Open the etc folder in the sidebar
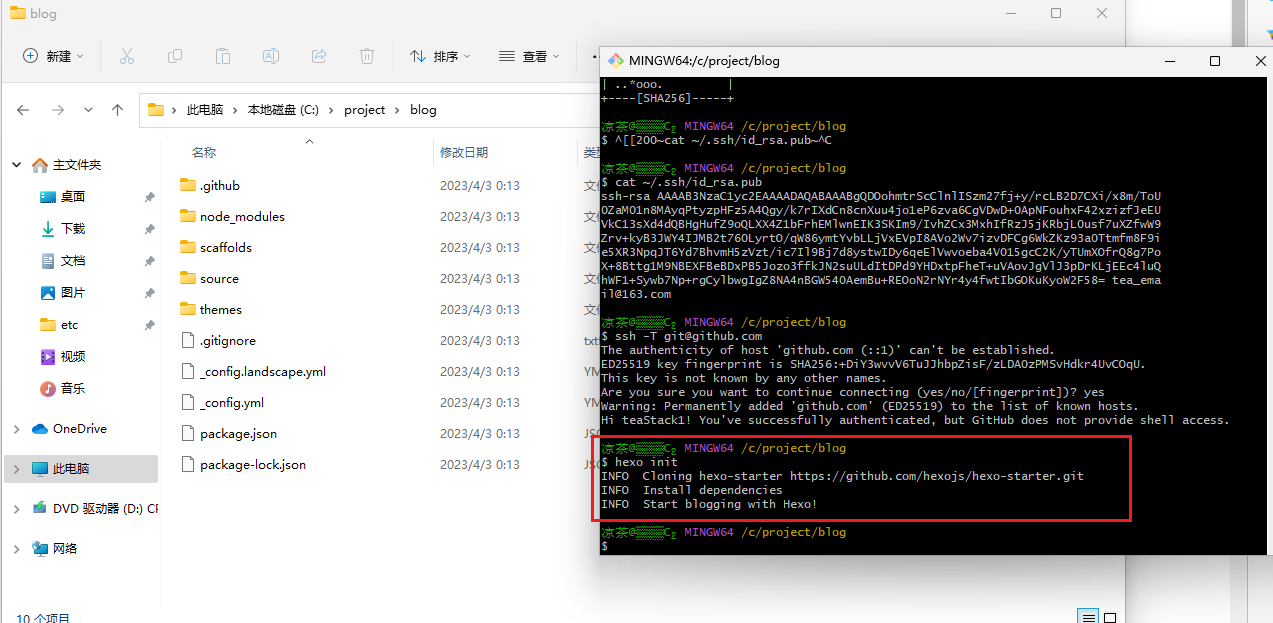Image resolution: width=1273 pixels, height=623 pixels. [69, 325]
